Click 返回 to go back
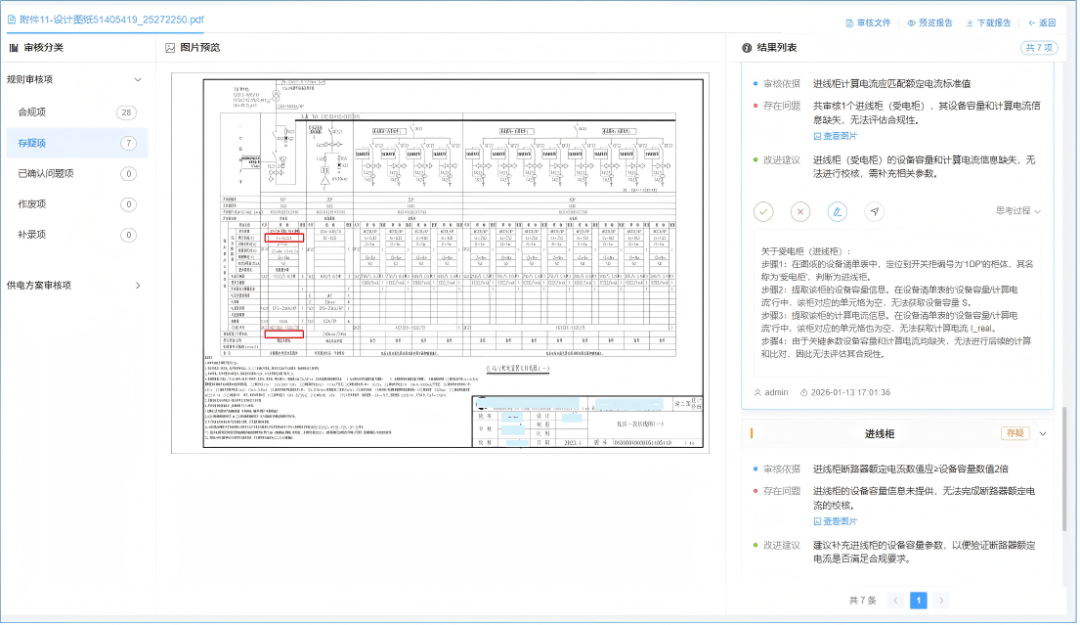The height and width of the screenshot is (625, 1080). (1041, 22)
